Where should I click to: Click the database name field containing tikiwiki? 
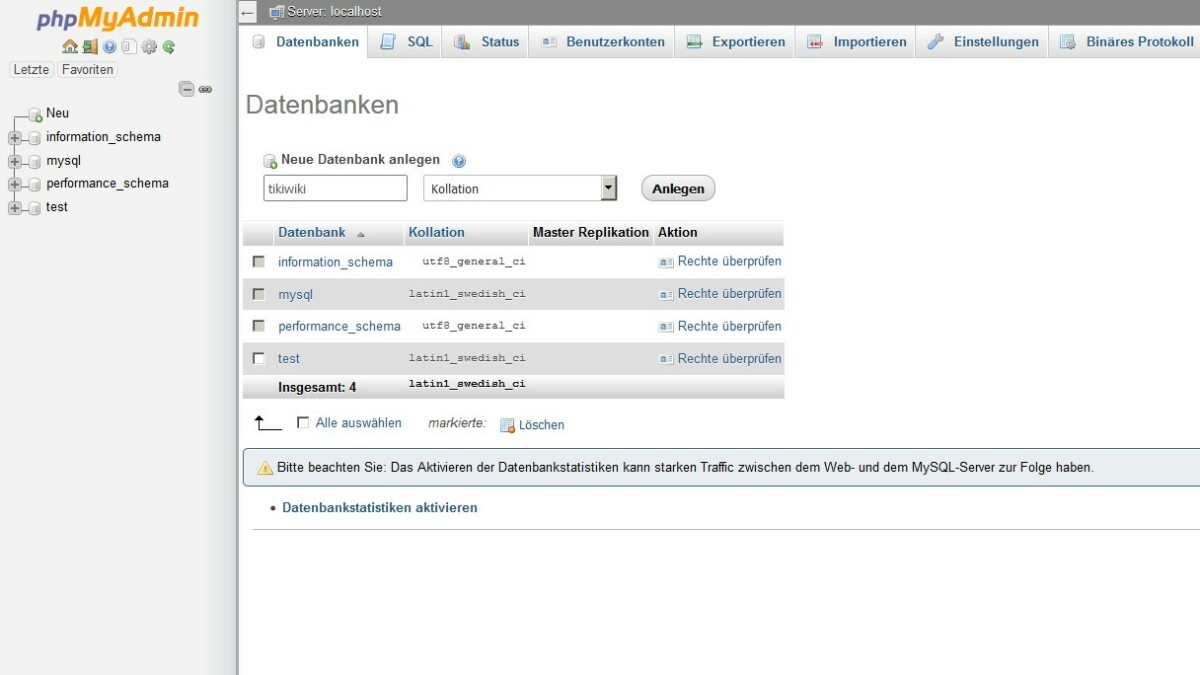pyautogui.click(x=335, y=188)
